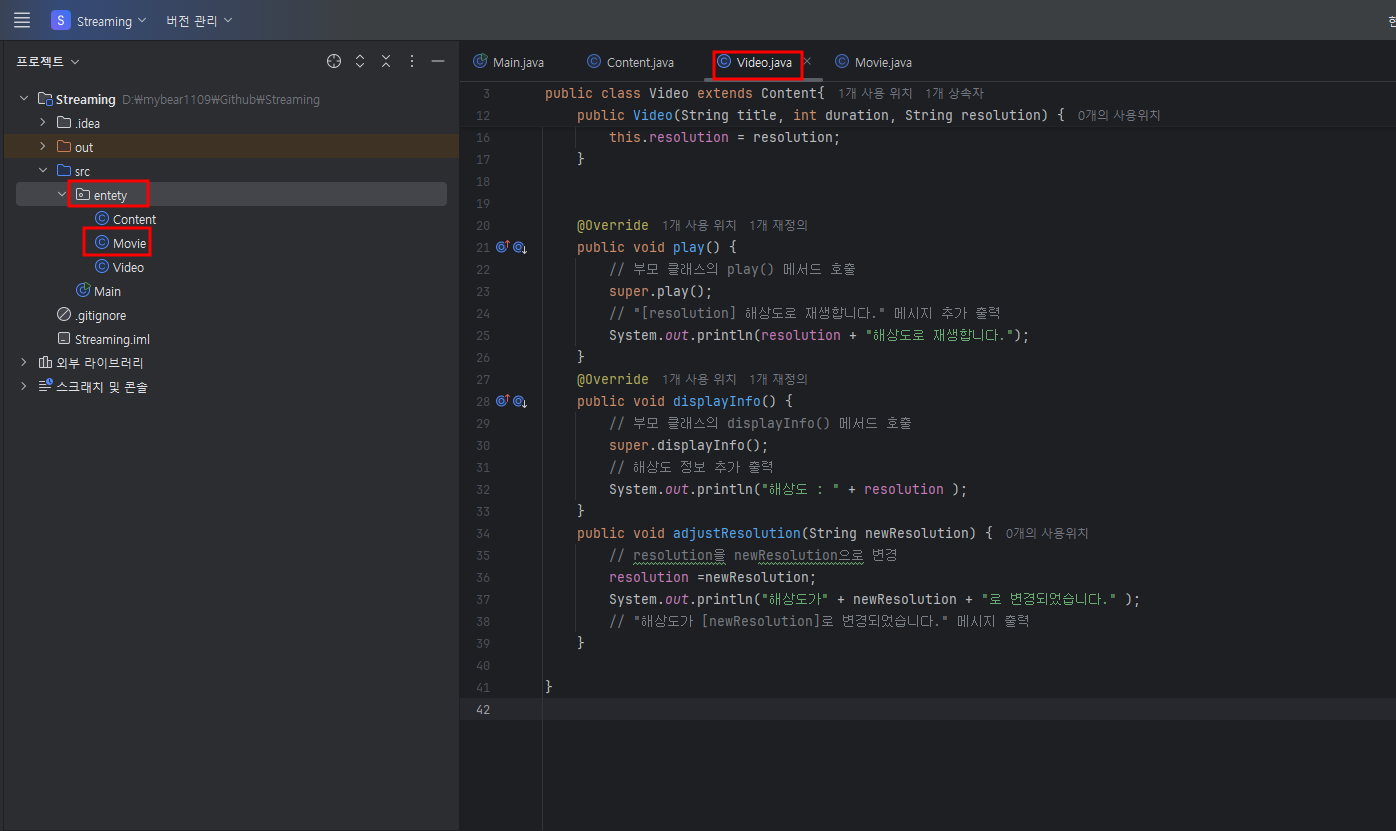The image size is (1396, 831).
Task: Select the .idea folder row
Action: pos(229,123)
